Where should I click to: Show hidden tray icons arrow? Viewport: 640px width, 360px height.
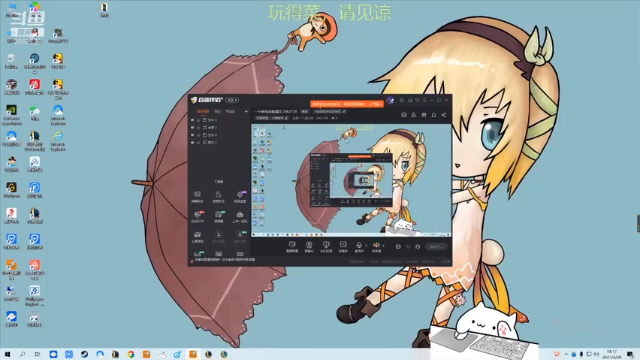point(566,354)
